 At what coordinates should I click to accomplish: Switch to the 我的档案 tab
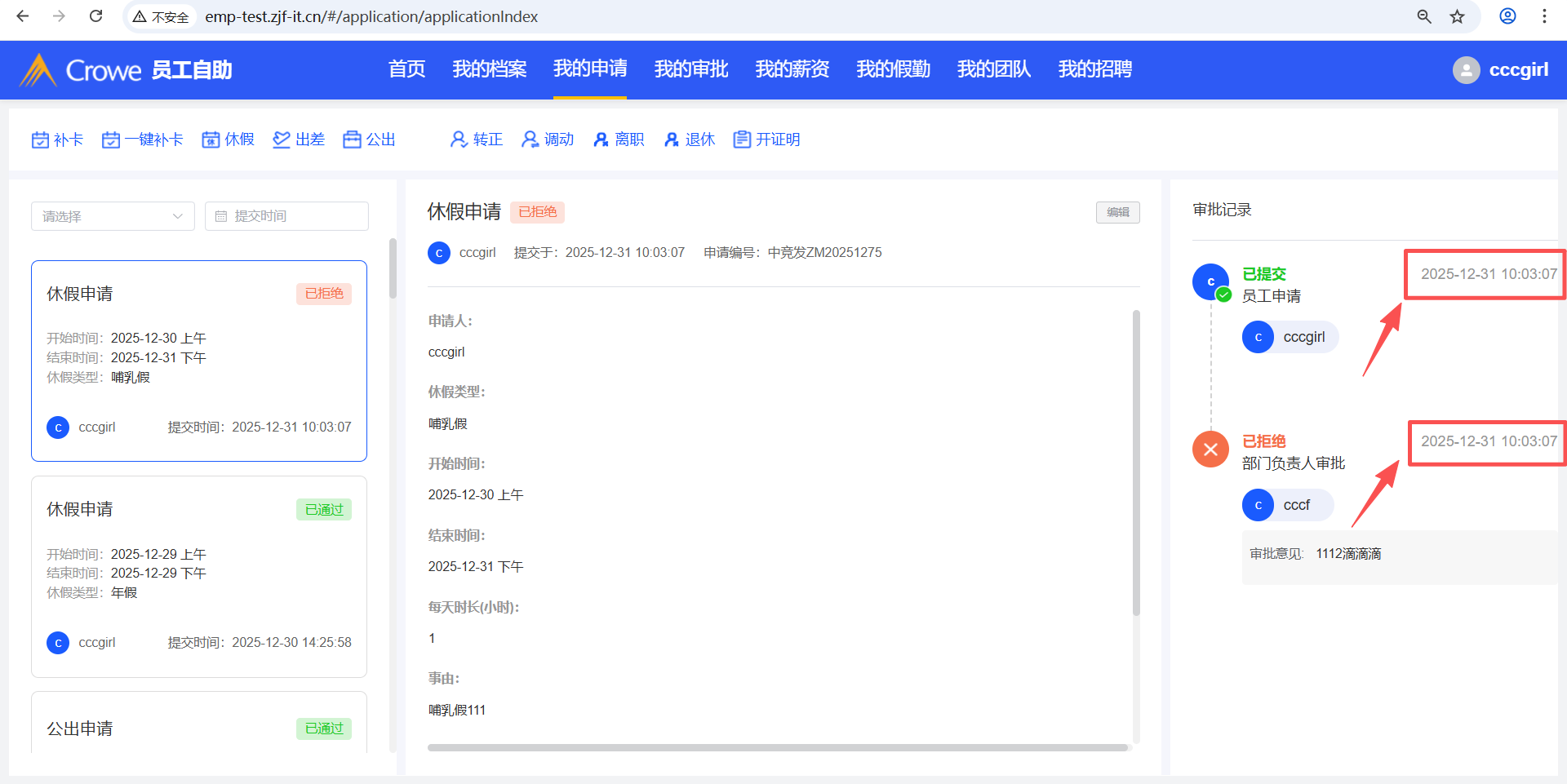point(490,69)
